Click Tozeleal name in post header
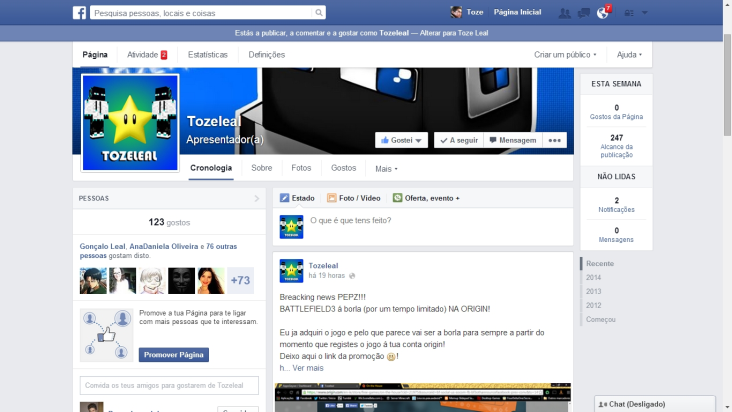 point(324,265)
